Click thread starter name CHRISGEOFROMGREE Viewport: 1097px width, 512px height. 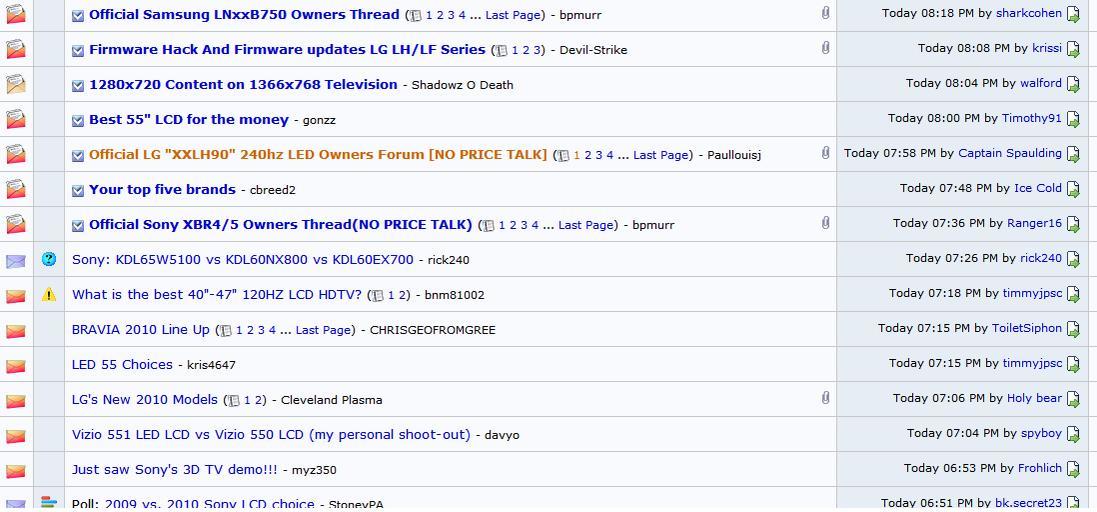(x=432, y=330)
